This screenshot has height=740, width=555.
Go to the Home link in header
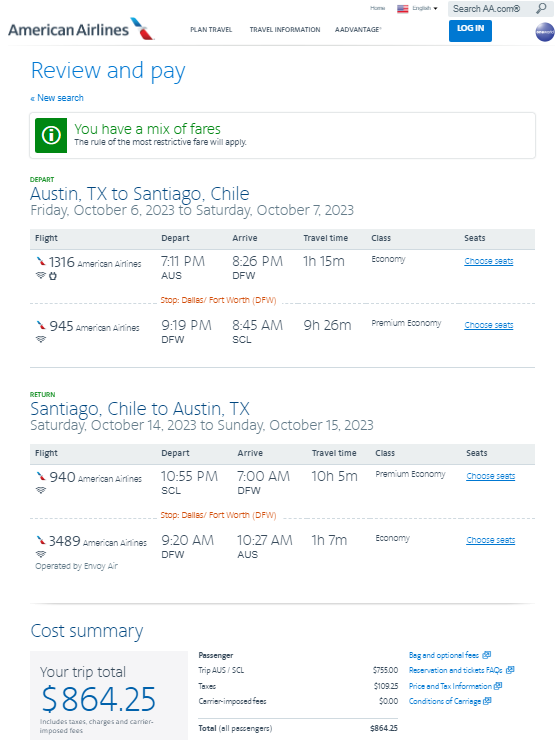coord(378,8)
